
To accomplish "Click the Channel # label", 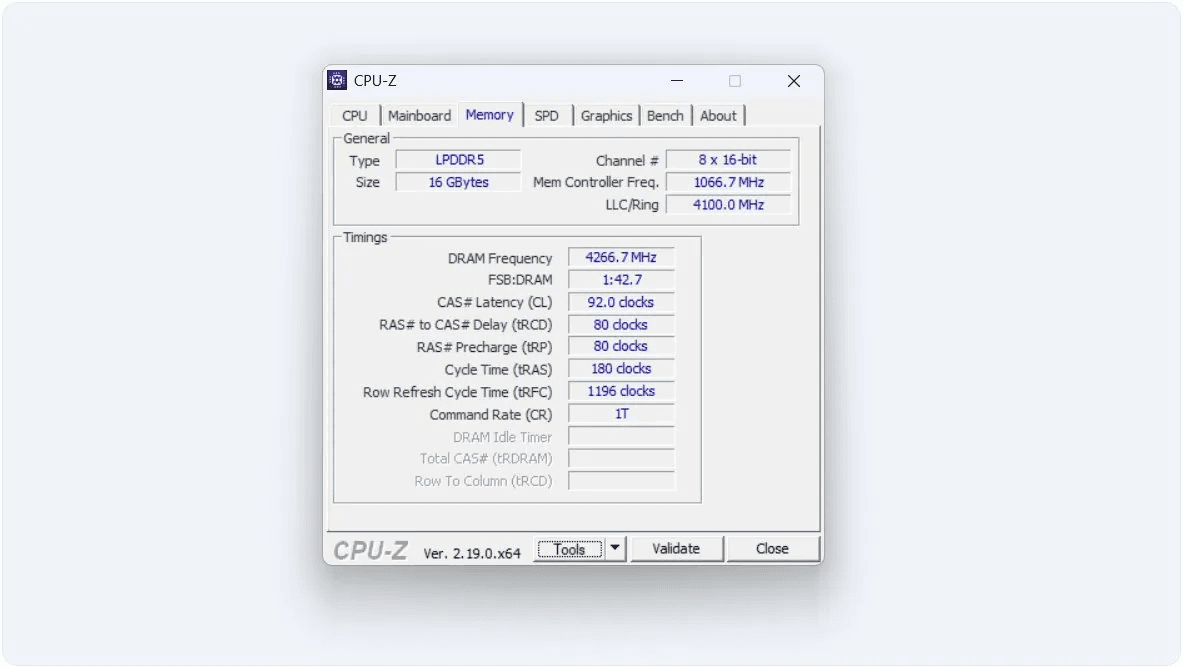I will click(627, 161).
